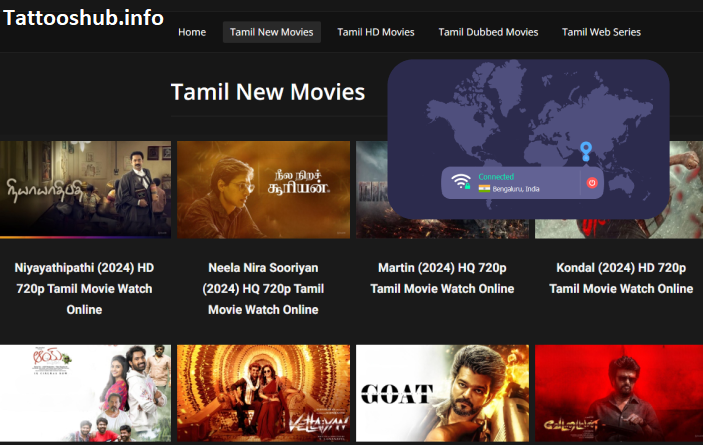703x445 pixels.
Task: Click the Bengaluru, India location text
Action: tap(516, 189)
